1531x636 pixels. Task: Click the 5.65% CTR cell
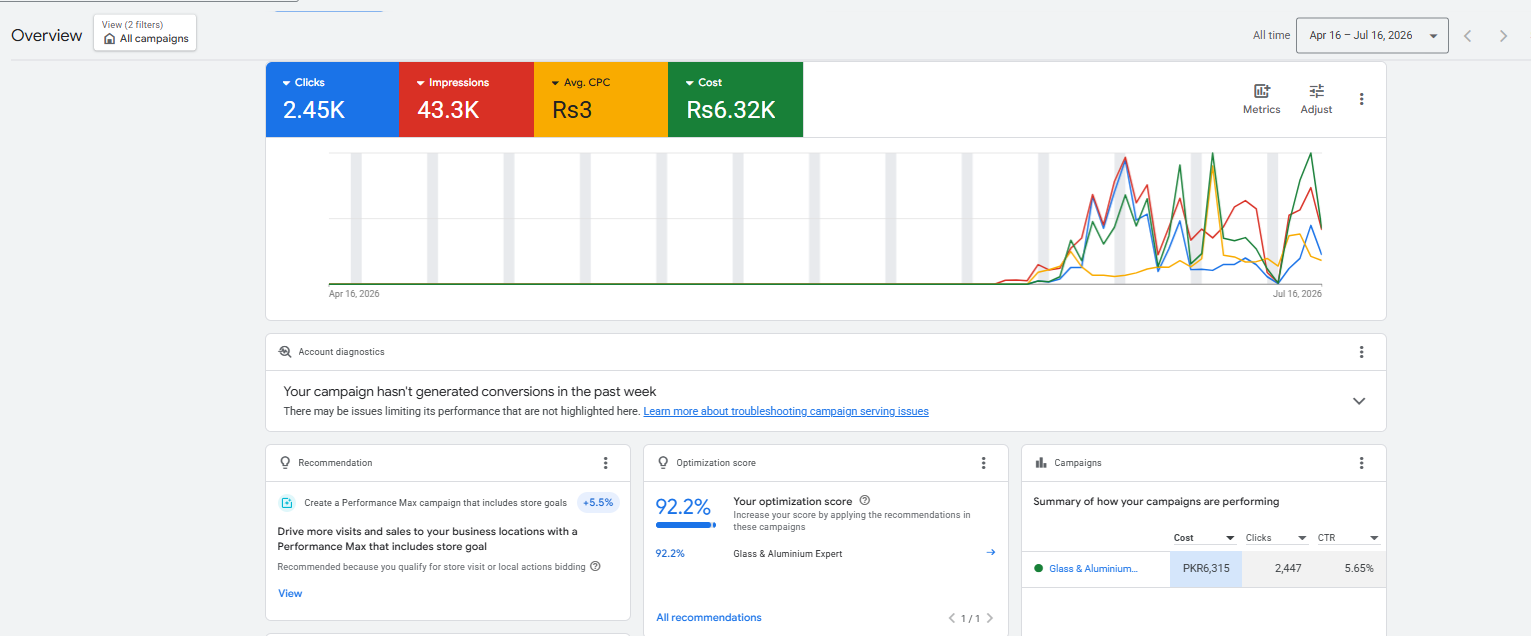[x=1350, y=568]
